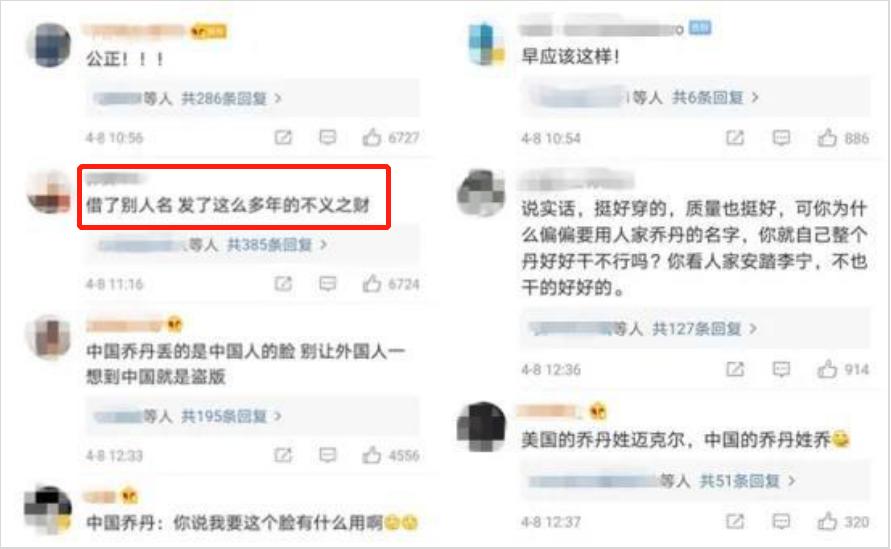Like the comment with 4556 likes
The width and height of the screenshot is (891, 549).
coord(372,455)
